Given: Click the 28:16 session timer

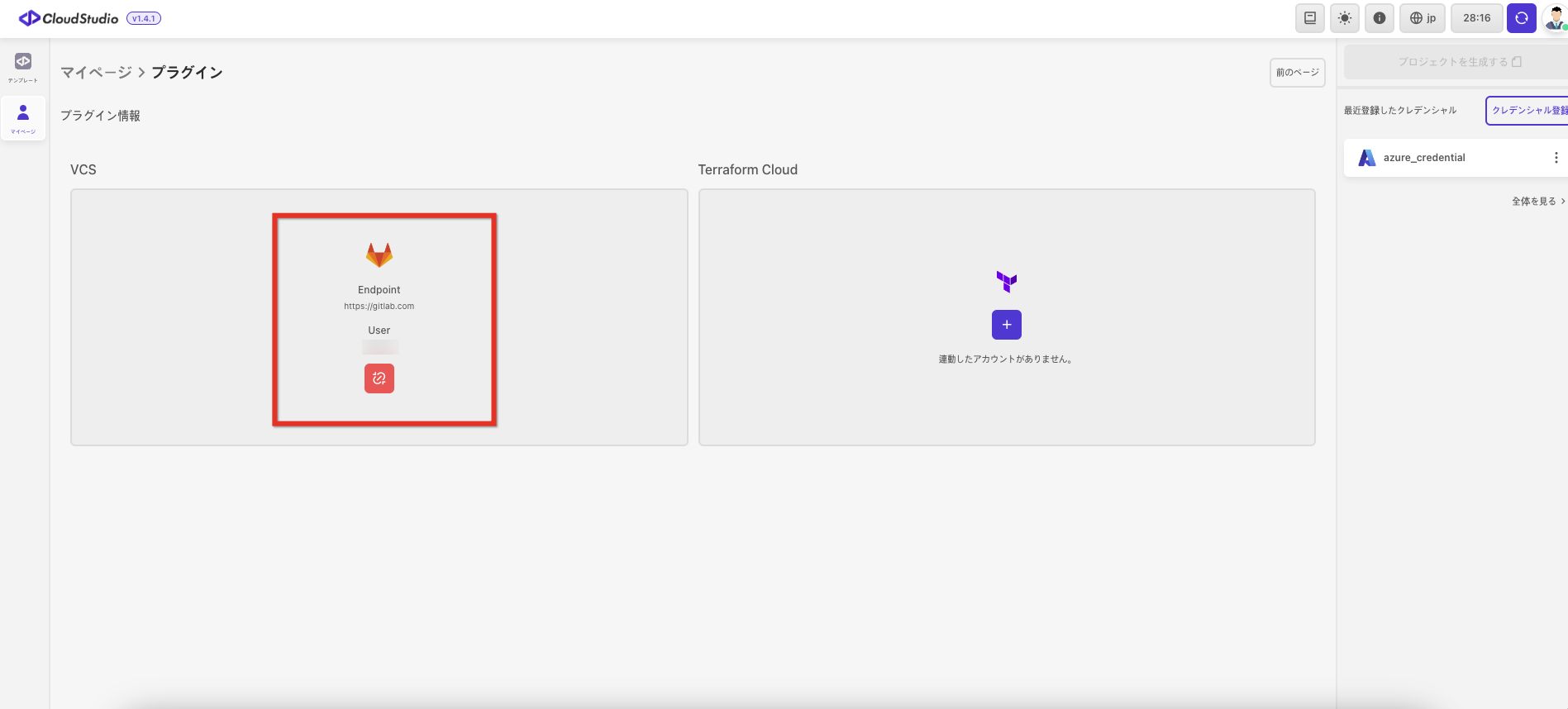Looking at the screenshot, I should pyautogui.click(x=1476, y=18).
